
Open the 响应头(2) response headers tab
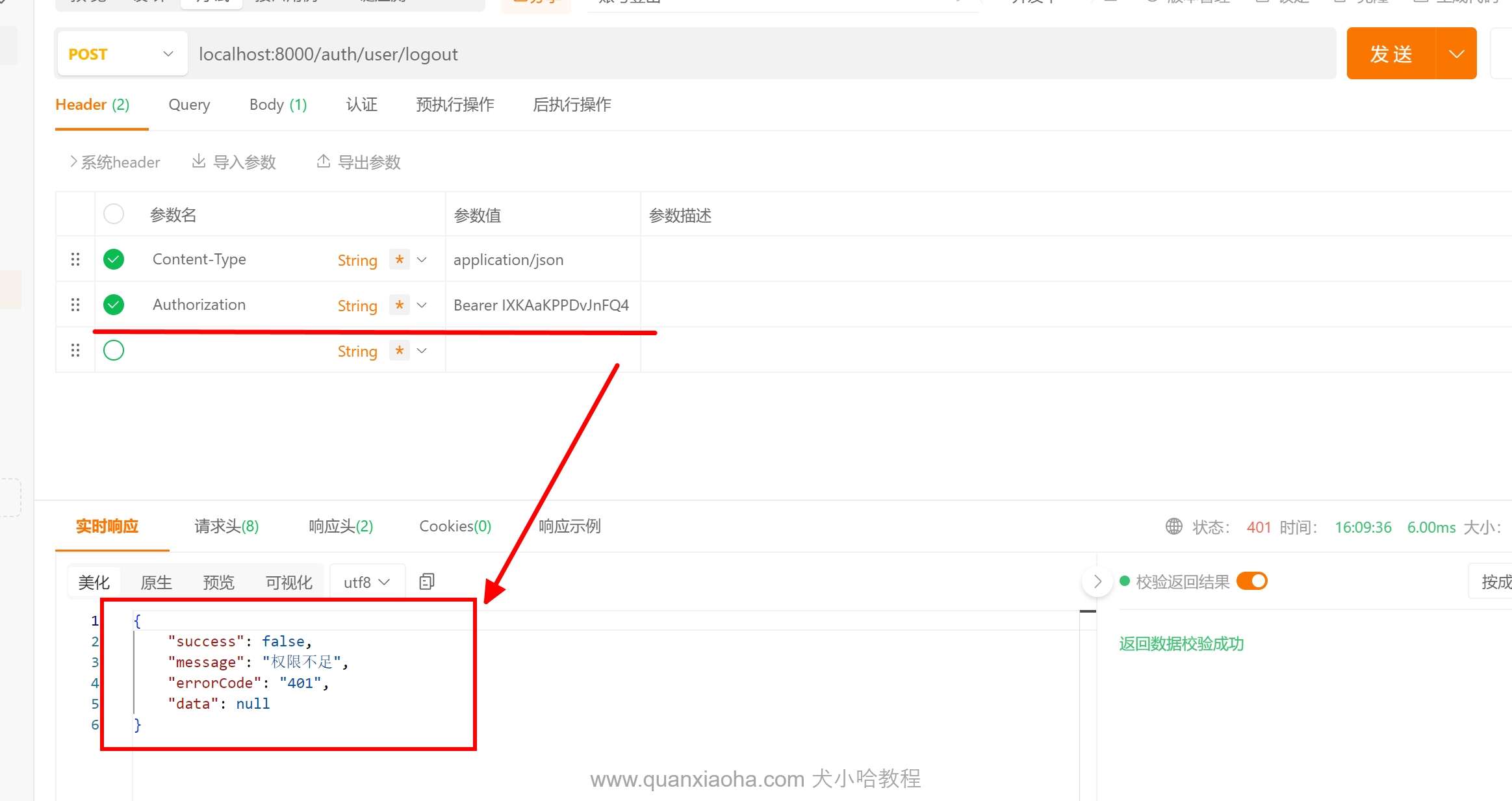coord(340,526)
